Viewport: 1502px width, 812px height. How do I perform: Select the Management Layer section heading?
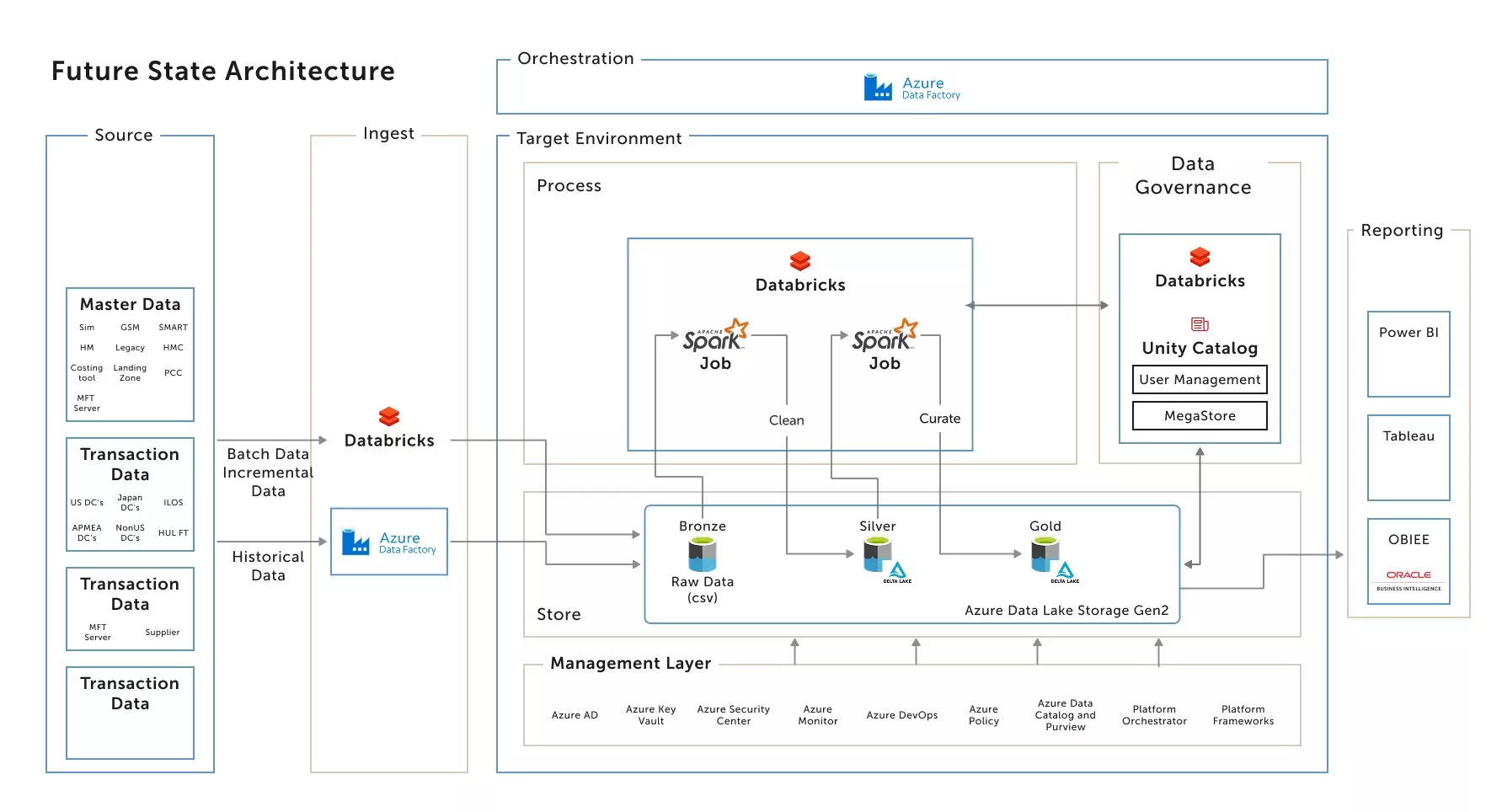click(630, 663)
